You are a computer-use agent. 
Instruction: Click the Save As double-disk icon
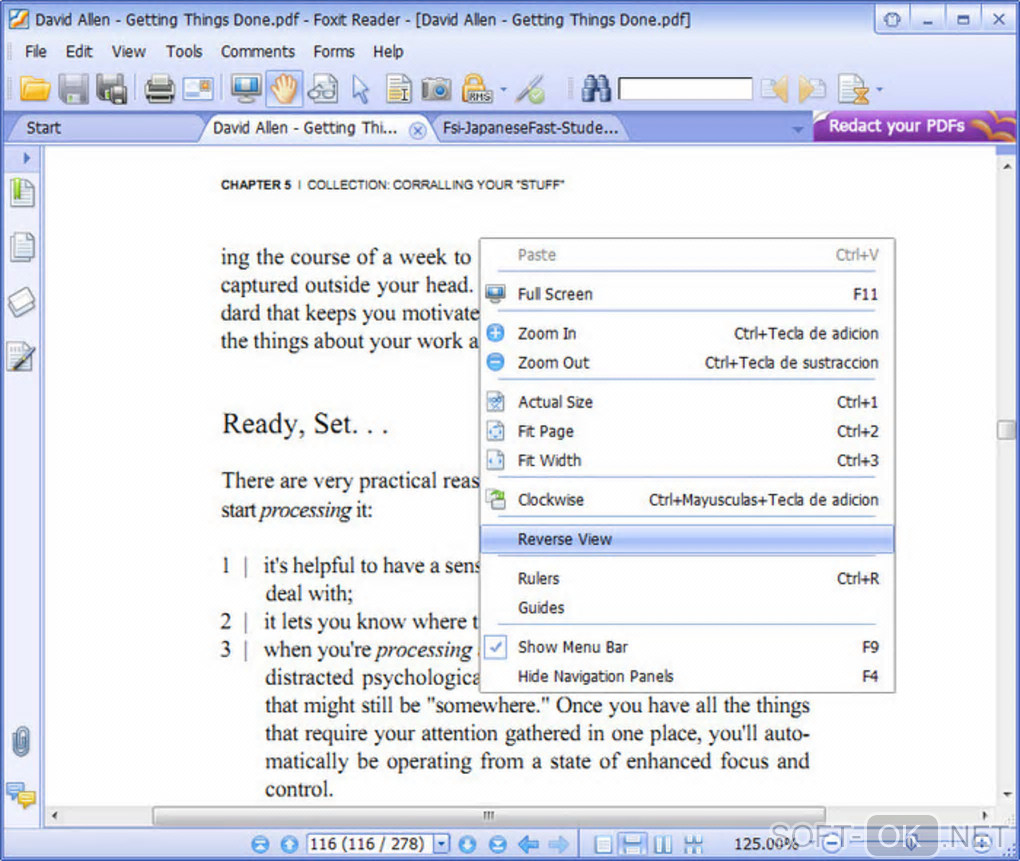tap(112, 88)
